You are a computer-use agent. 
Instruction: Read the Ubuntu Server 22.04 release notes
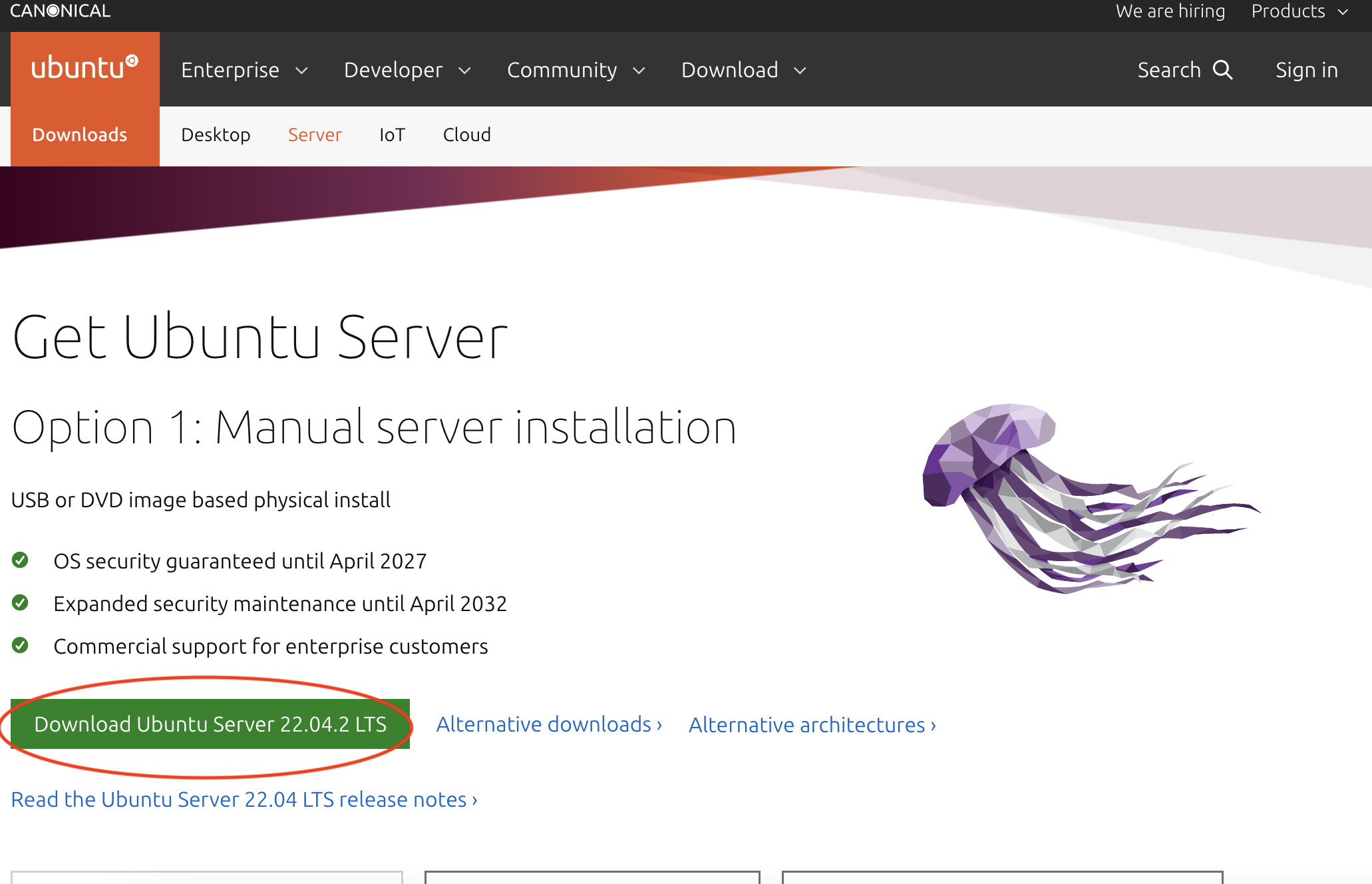coord(244,799)
